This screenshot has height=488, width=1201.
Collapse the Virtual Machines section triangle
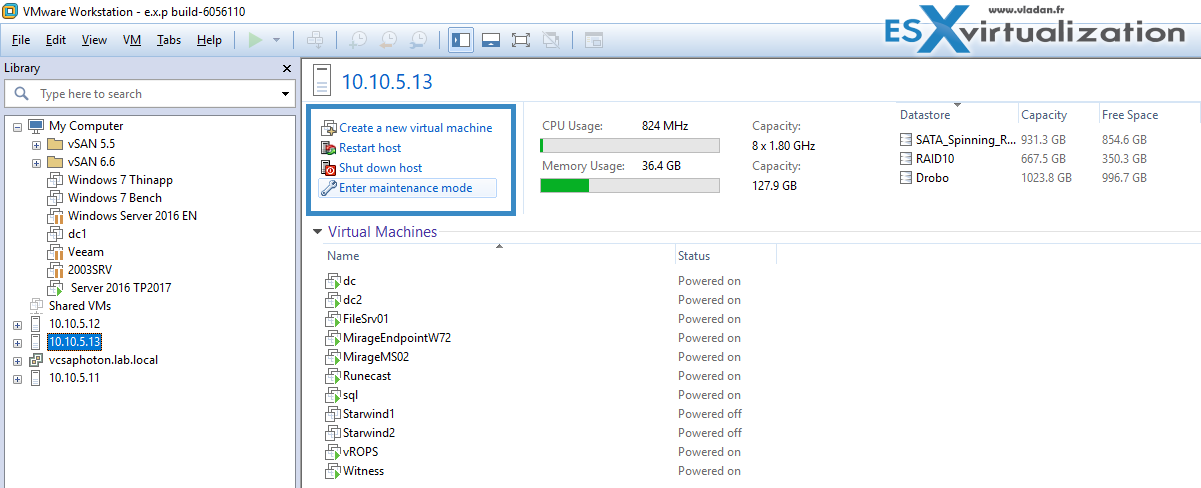point(317,232)
